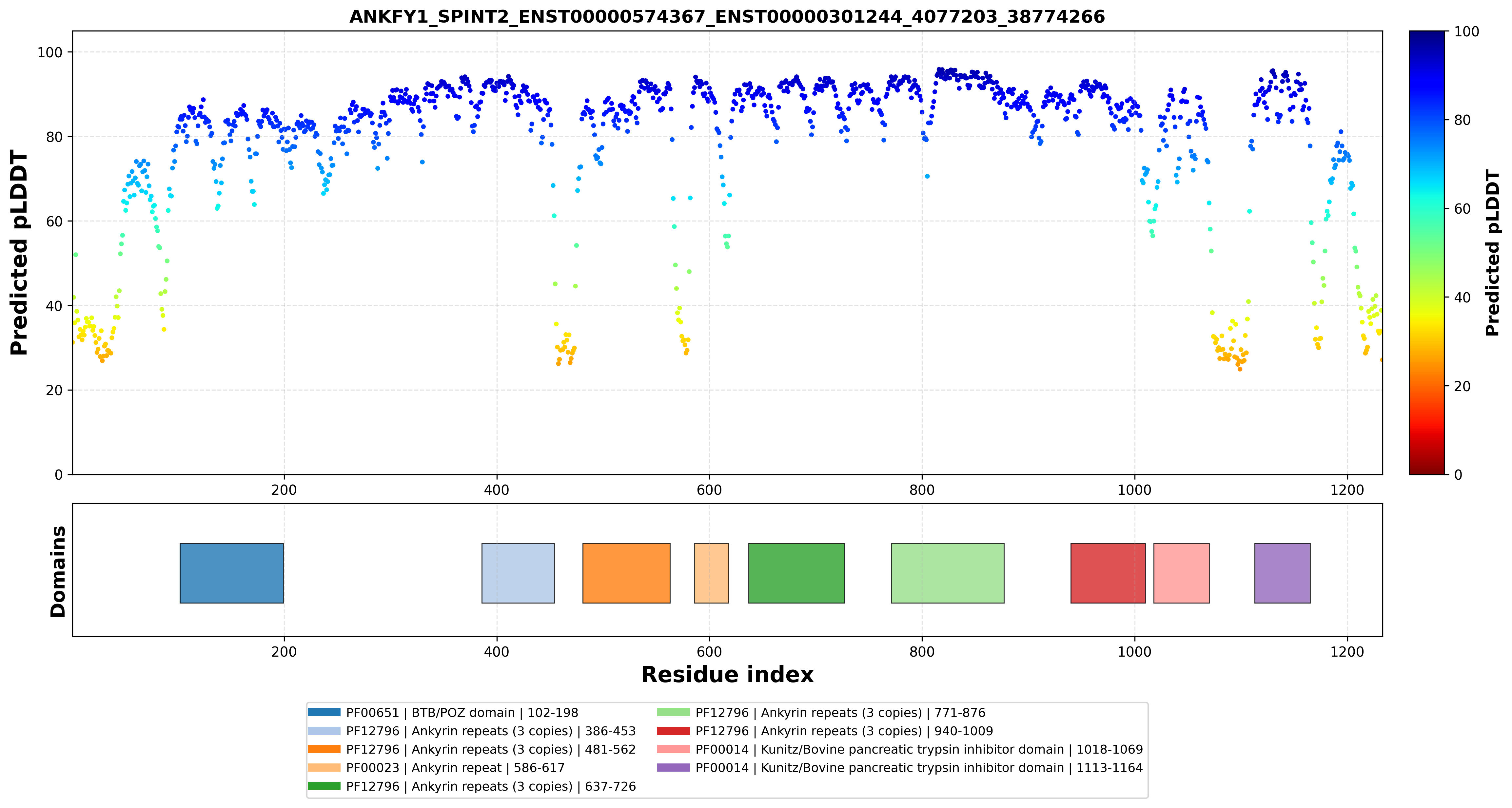Viewport: 1512px width, 808px height.
Task: Click the blue BTB/POZ domain box
Action: pyautogui.click(x=231, y=573)
